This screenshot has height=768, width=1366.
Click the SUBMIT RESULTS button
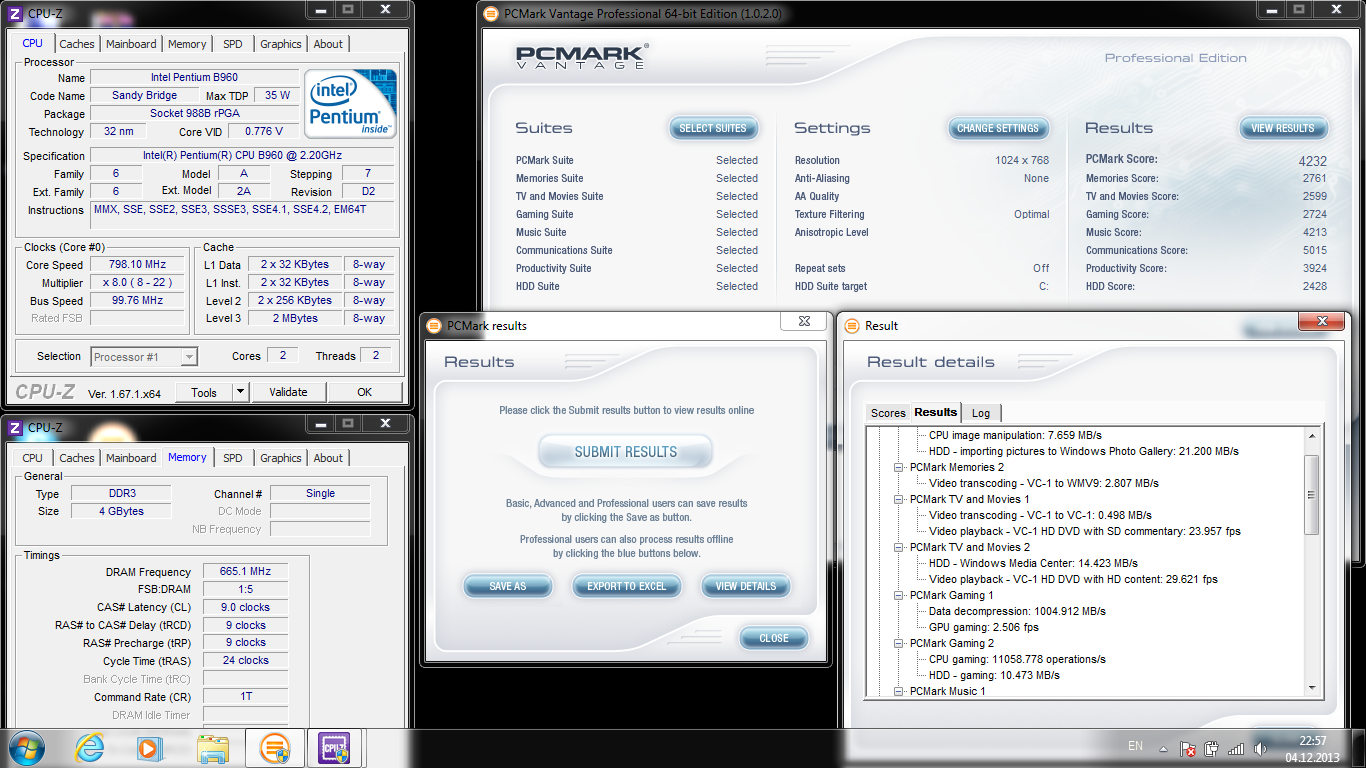point(625,452)
